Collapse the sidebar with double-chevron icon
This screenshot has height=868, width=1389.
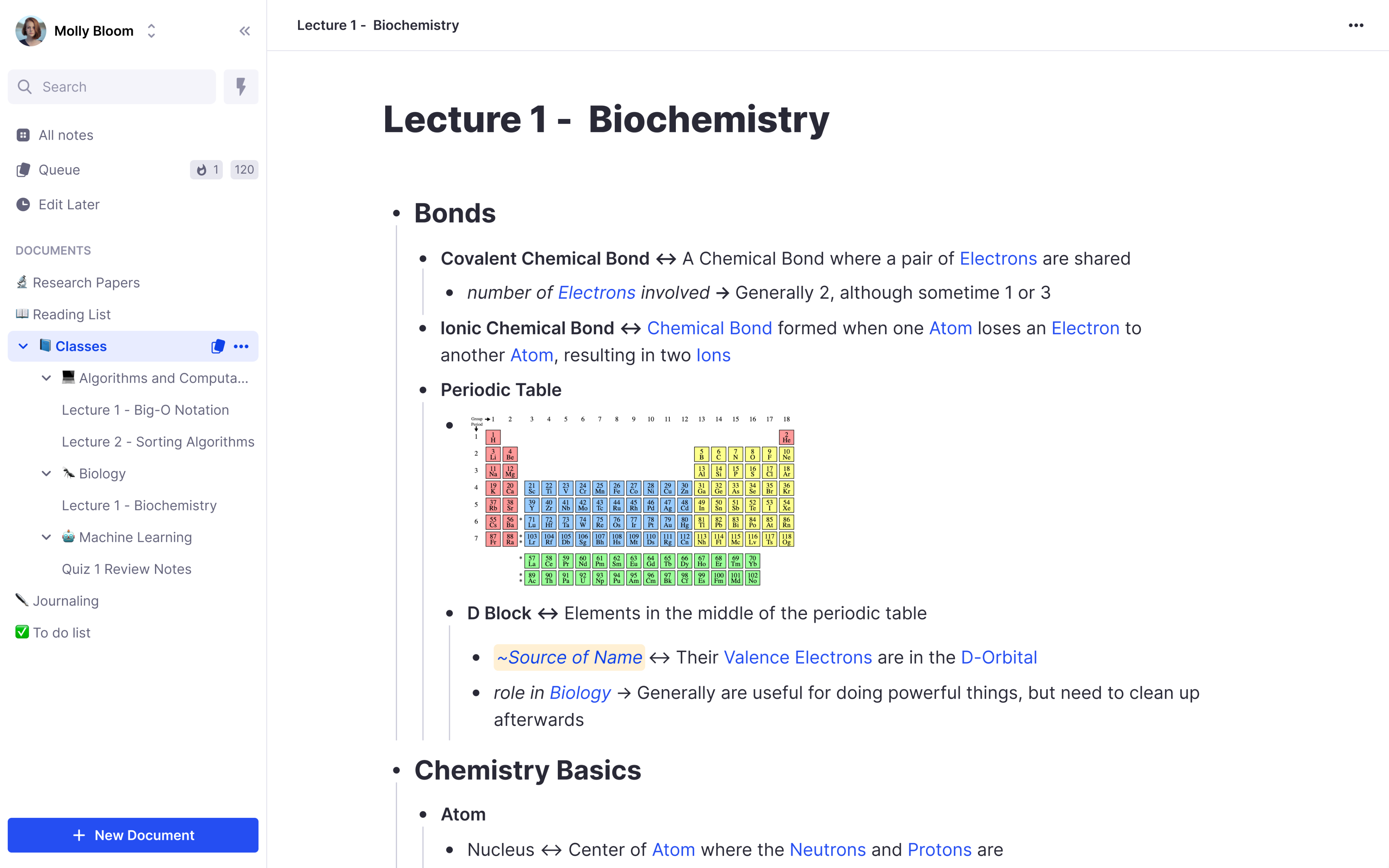tap(244, 31)
